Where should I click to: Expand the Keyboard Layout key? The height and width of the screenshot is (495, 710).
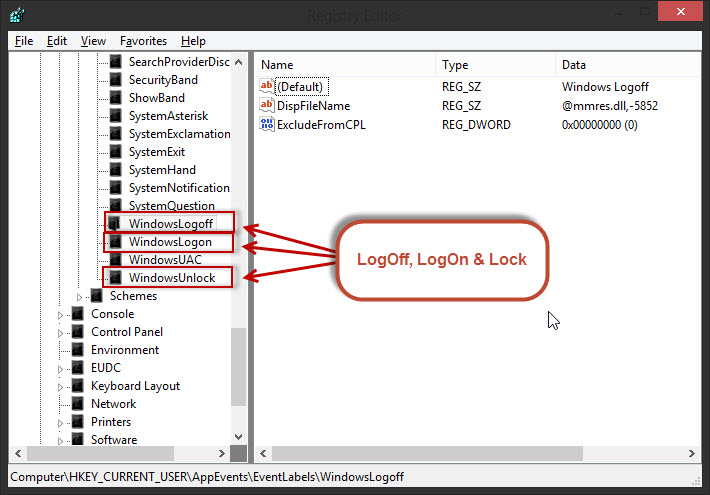60,387
